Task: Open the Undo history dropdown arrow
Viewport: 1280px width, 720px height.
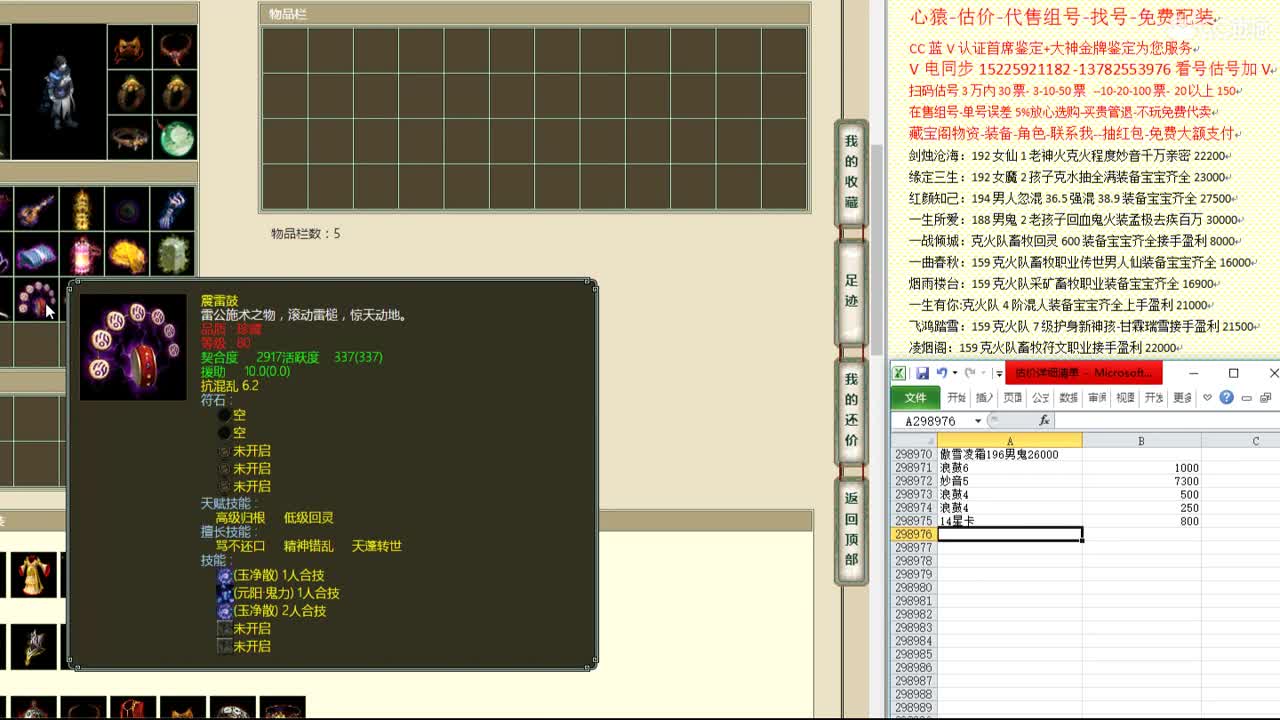Action: (955, 373)
